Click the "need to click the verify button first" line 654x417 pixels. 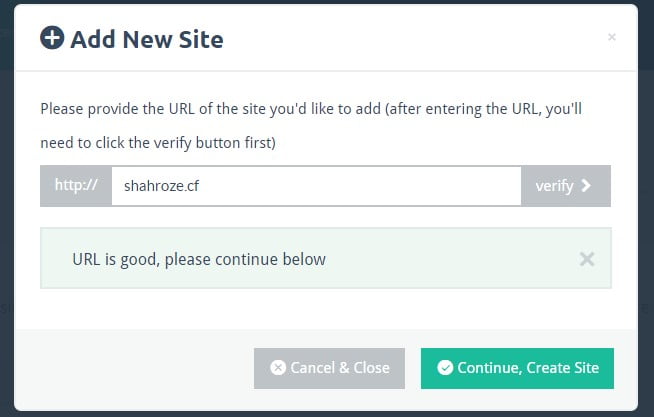[x=158, y=143]
